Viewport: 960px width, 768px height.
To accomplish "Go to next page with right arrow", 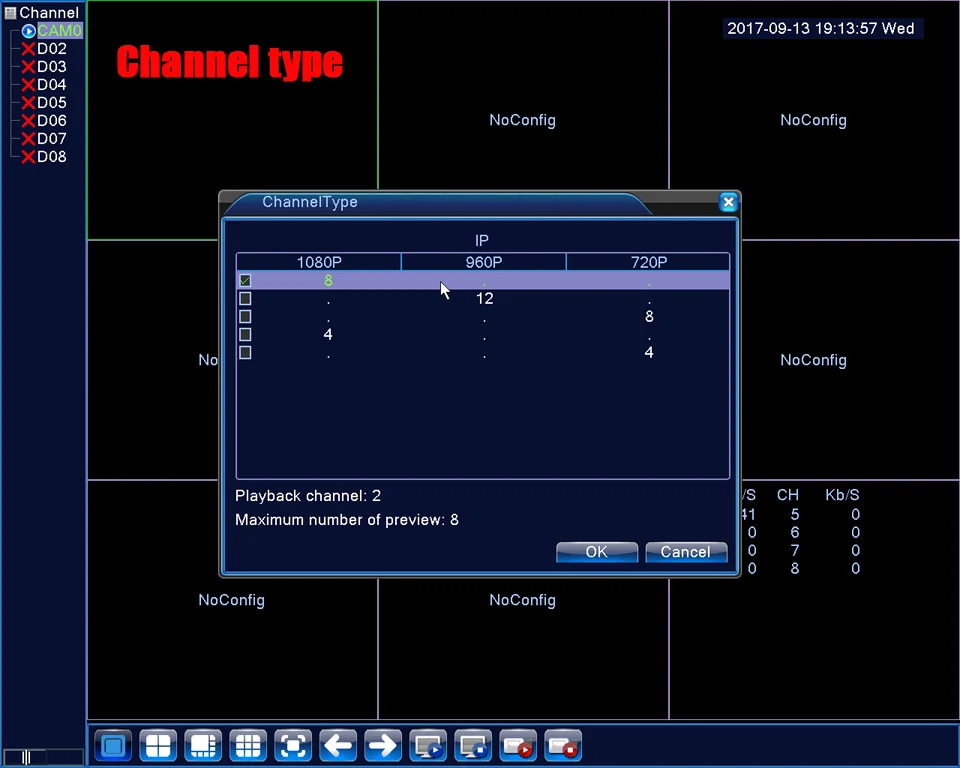I will click(x=383, y=745).
